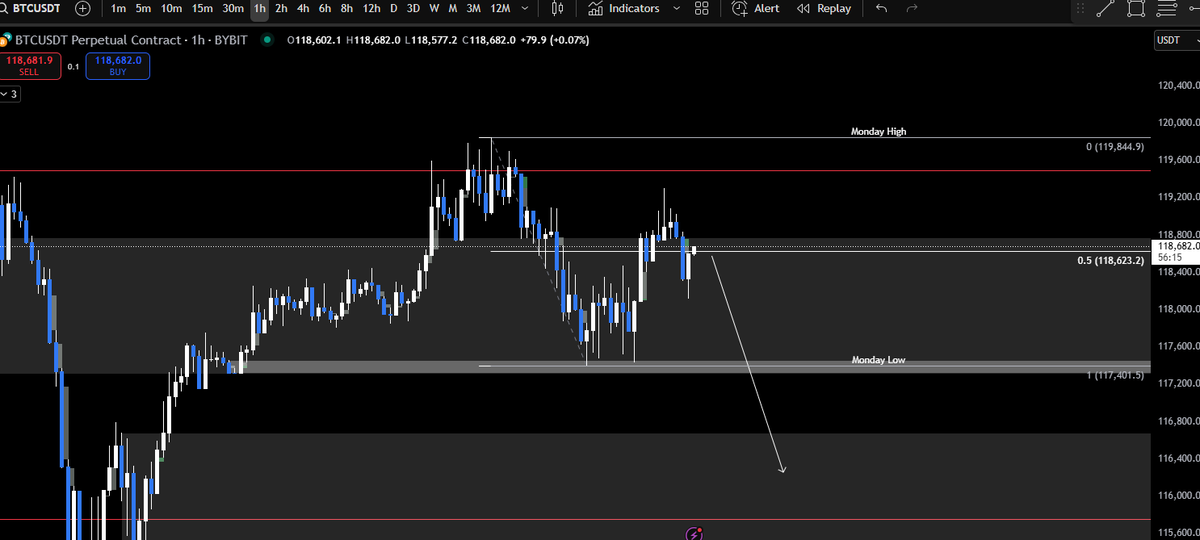Choose the 3M timeframe
This screenshot has width=1200, height=540.
pyautogui.click(x=474, y=8)
